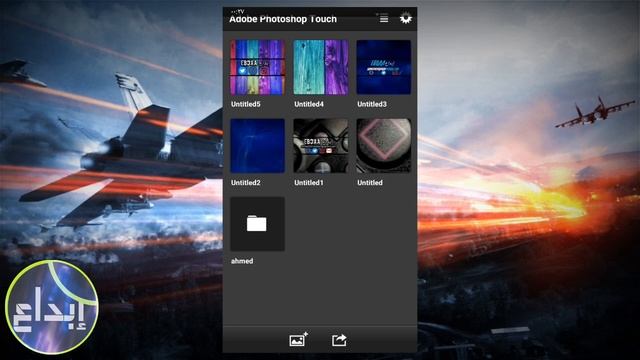Click the Untitled2 label text

point(246,182)
